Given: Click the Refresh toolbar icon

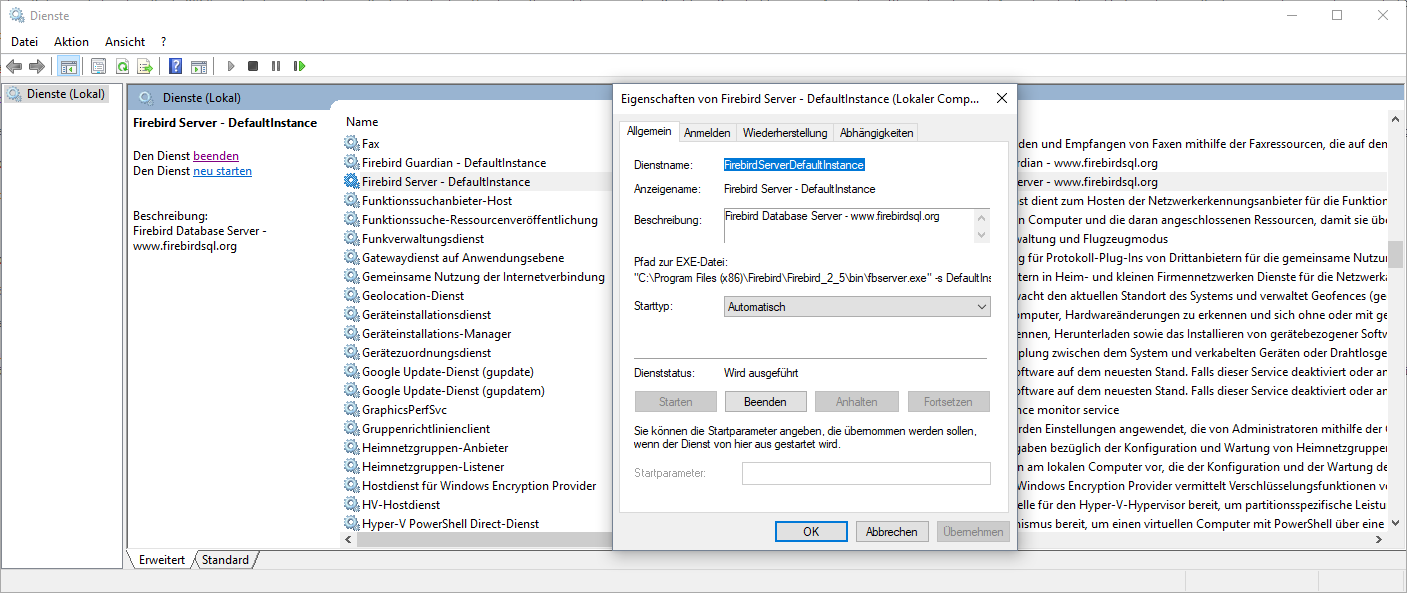Looking at the screenshot, I should (122, 66).
